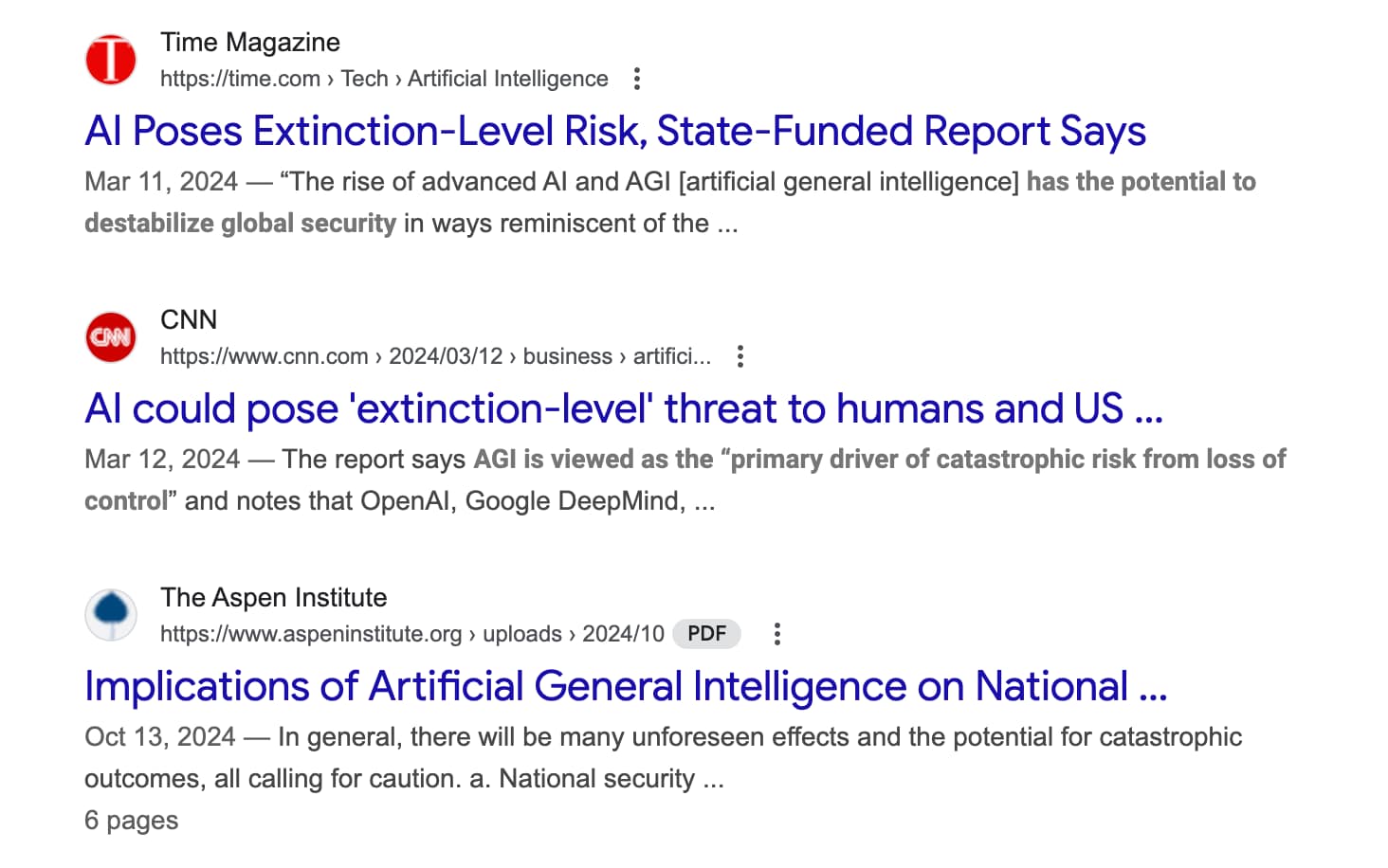Click 'The Aspen Institute' site name
Viewport: 1388px width, 868px height.
click(x=273, y=598)
